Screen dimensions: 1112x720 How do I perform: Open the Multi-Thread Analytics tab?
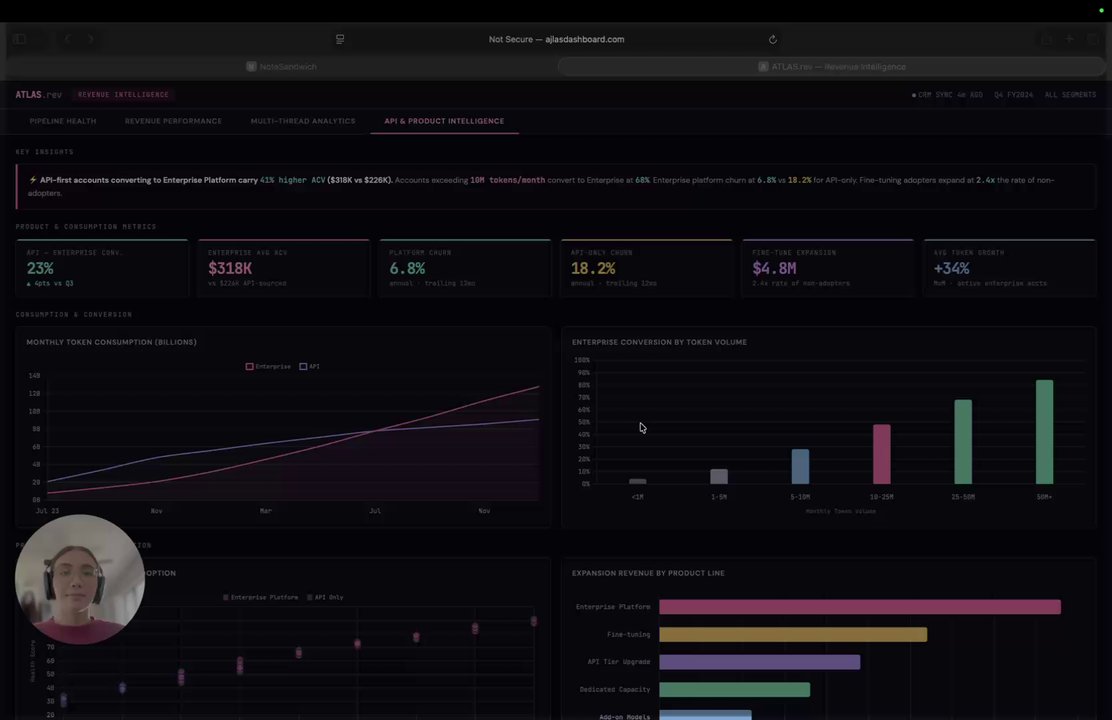pos(303,121)
